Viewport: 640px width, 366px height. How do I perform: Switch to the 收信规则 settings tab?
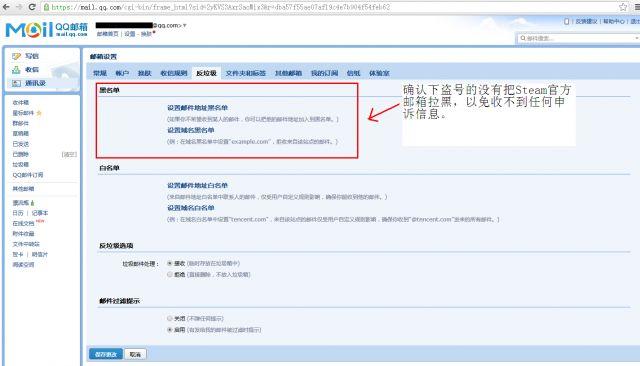point(174,73)
